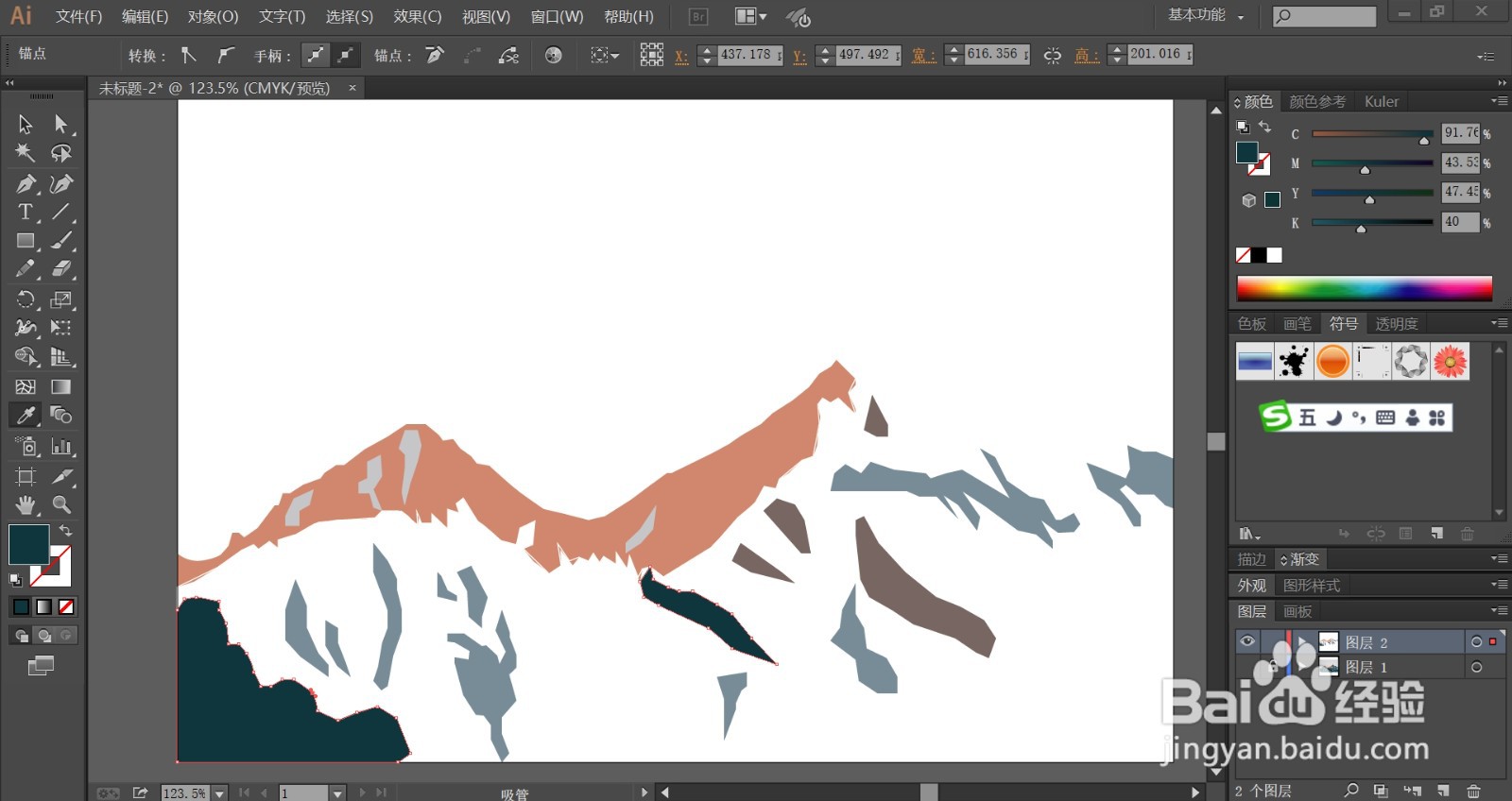This screenshot has width=1512, height=801.
Task: Swap fill and stroke in toolbox
Action: 65,531
